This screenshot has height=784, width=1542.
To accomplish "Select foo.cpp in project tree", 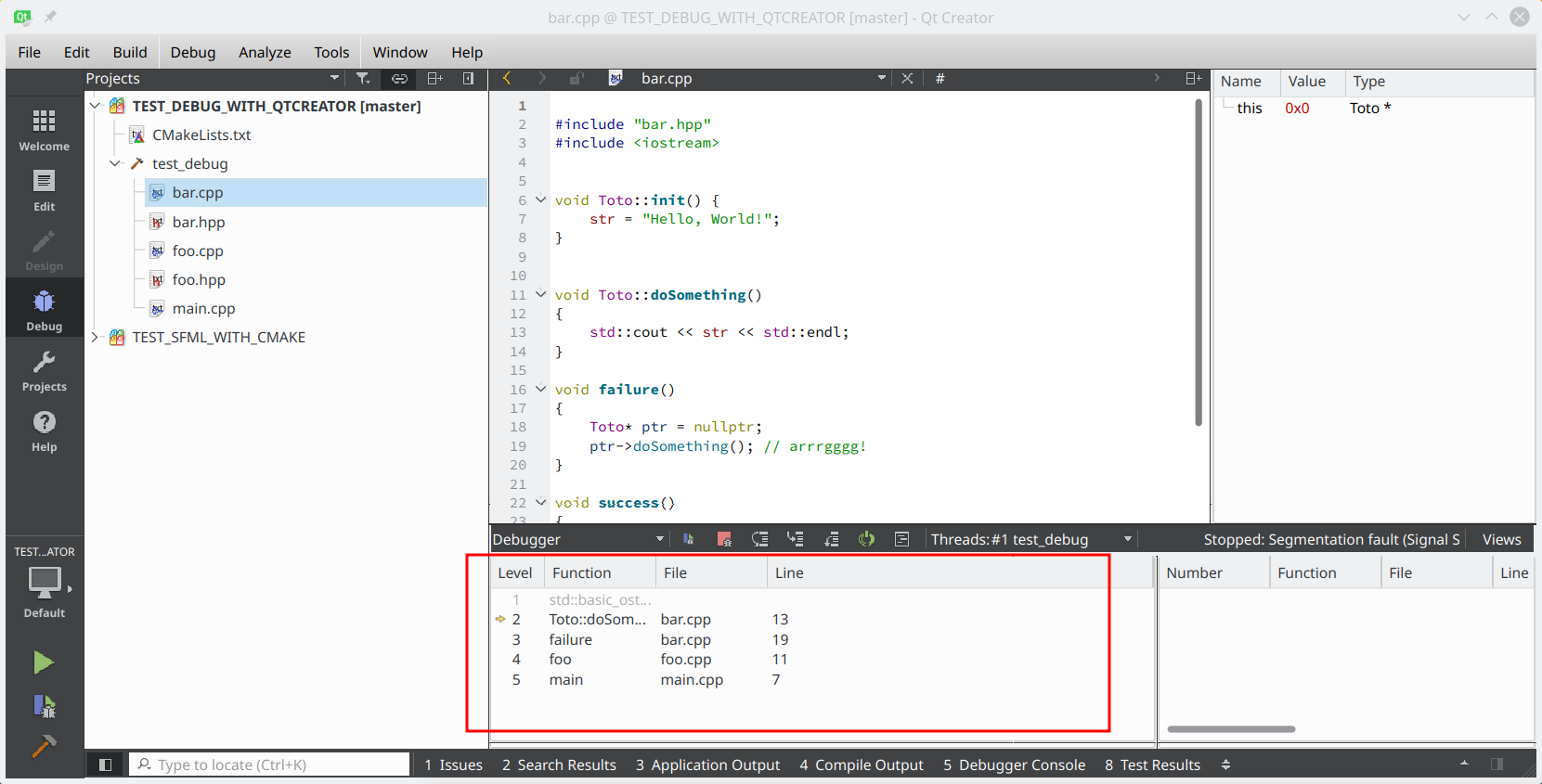I will [198, 251].
